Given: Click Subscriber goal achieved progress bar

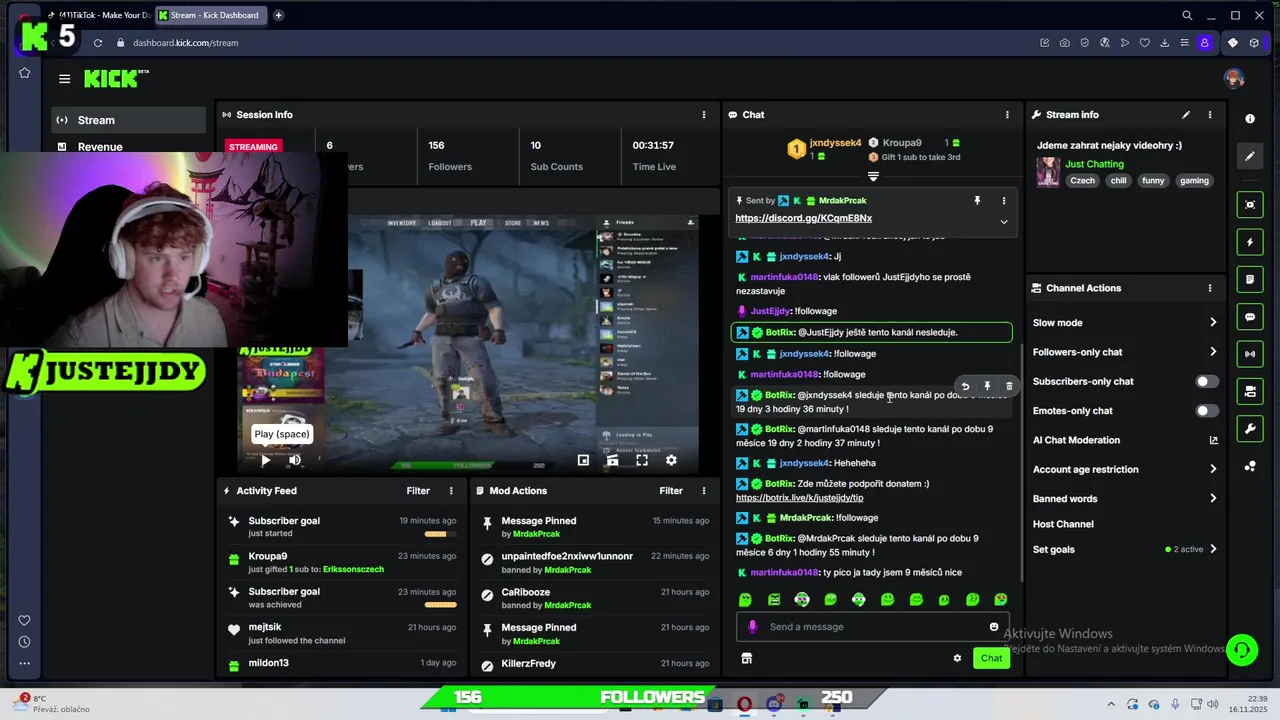Looking at the screenshot, I should tap(441, 605).
